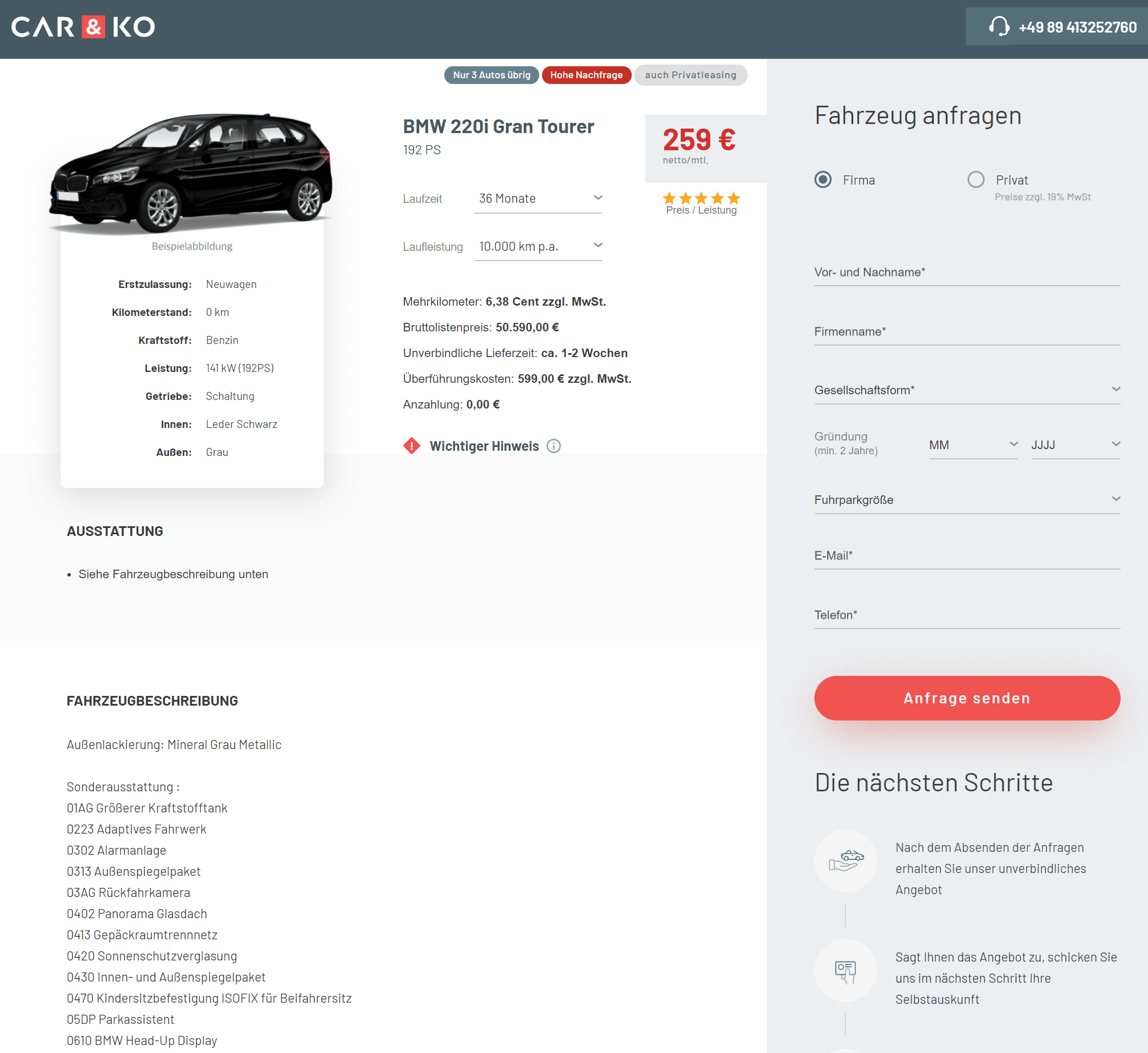Click the Bruttolistenpreis 50.590,00 € text
The width and height of the screenshot is (1148, 1053).
pyautogui.click(x=481, y=327)
